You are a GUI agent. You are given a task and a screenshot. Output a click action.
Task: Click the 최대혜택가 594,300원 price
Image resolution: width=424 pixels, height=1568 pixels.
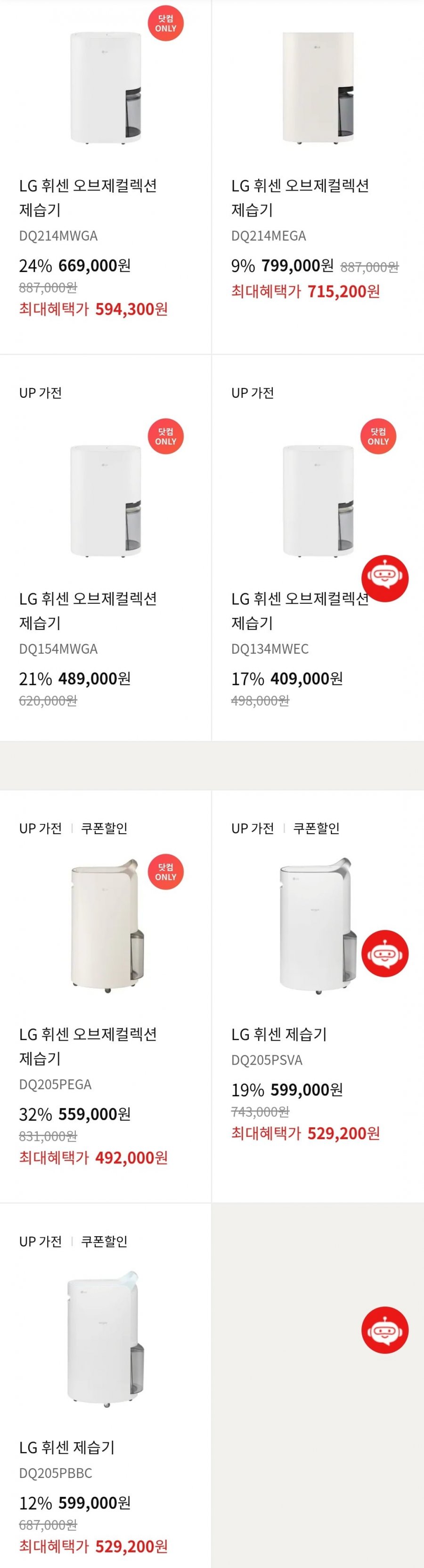click(94, 309)
